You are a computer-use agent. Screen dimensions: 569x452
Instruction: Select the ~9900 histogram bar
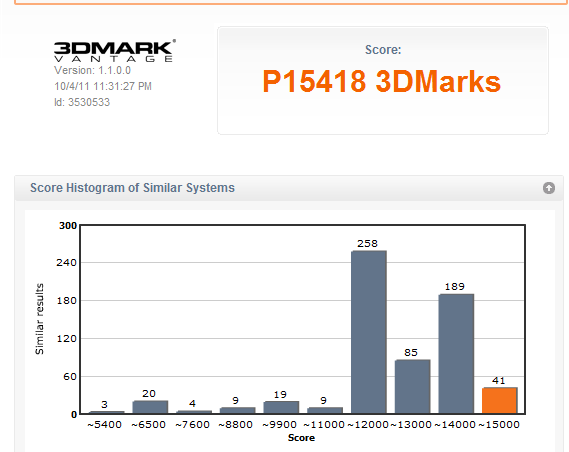(x=281, y=407)
